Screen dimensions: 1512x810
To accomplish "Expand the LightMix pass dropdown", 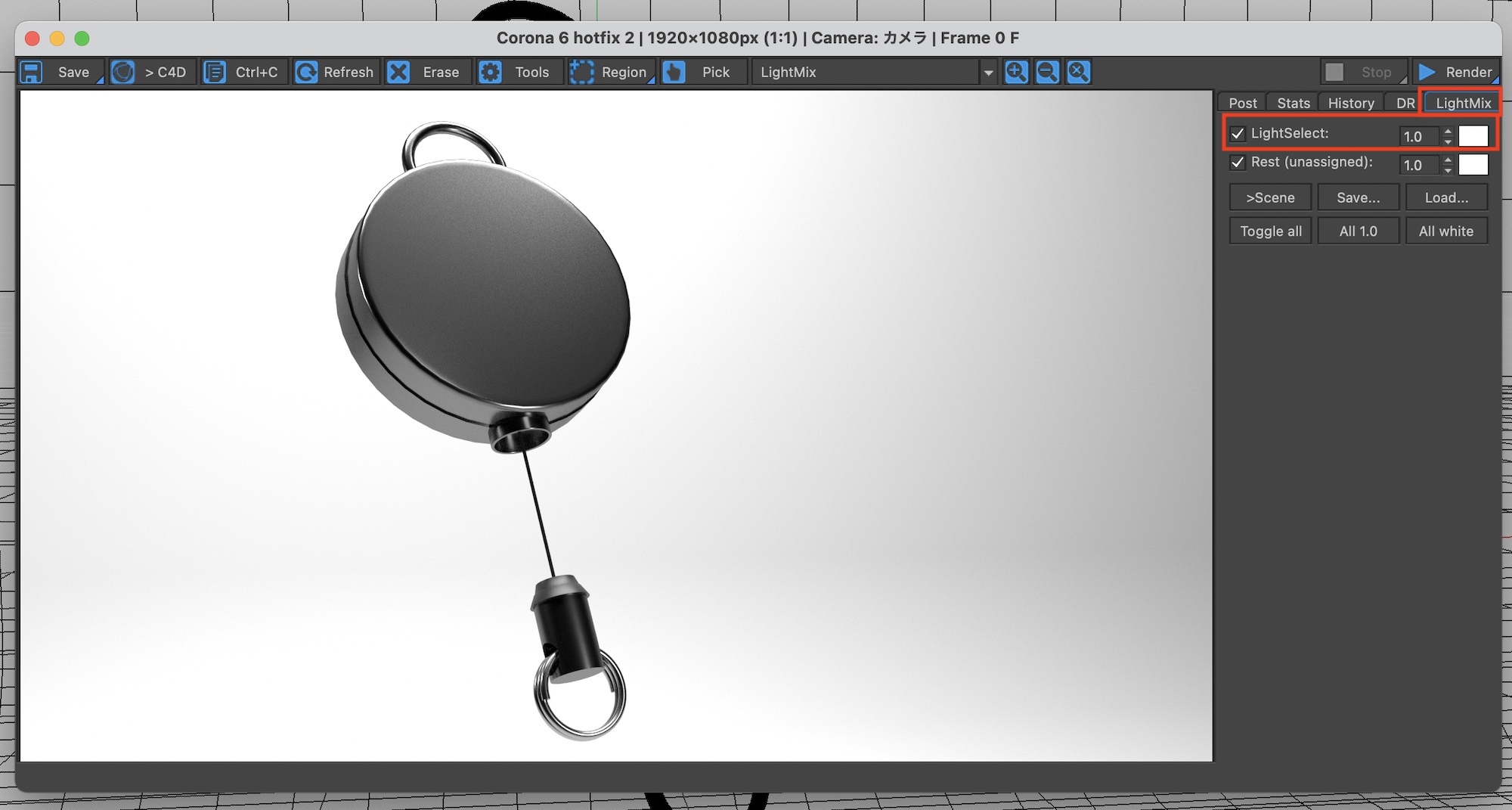I will 987,73.
